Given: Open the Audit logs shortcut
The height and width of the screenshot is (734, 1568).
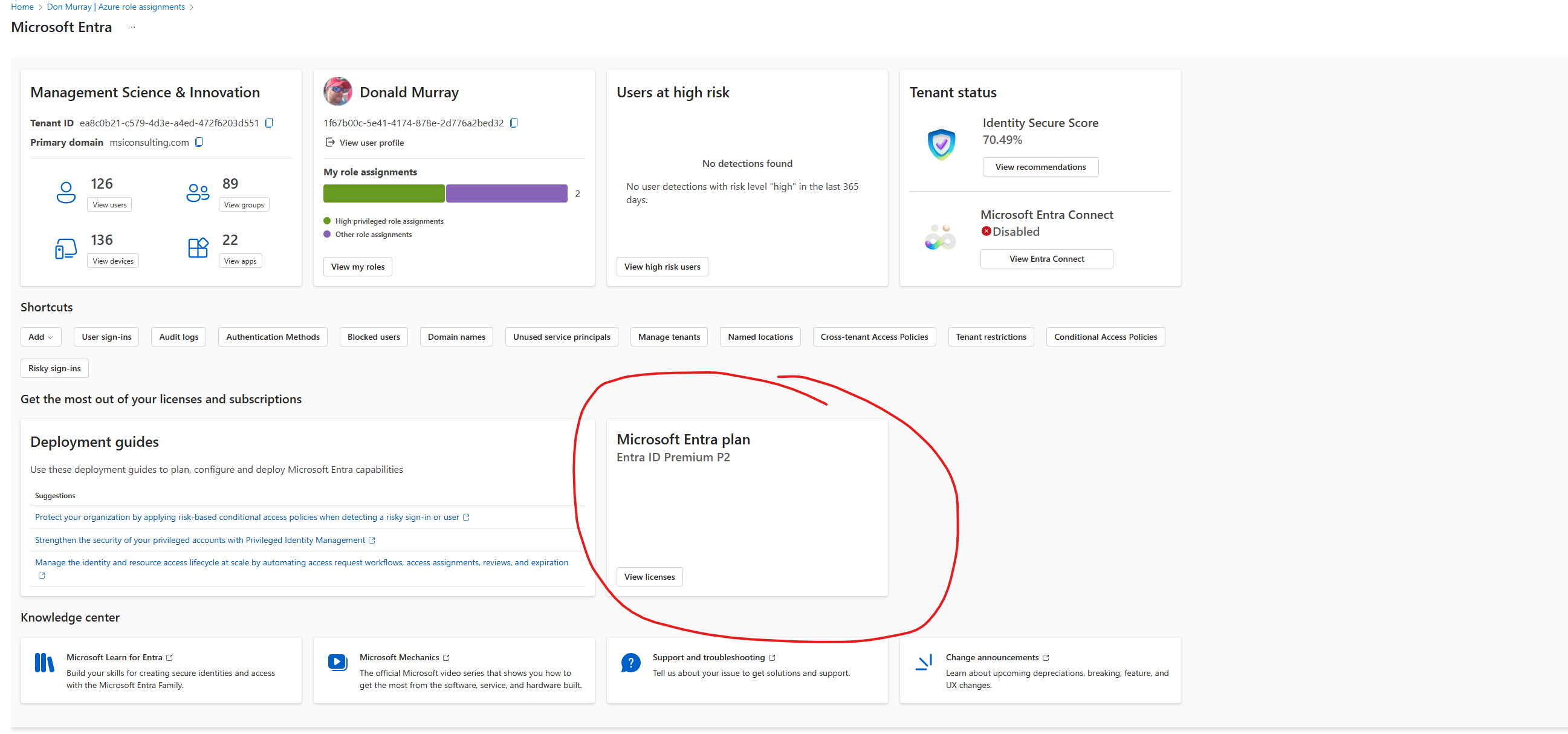Looking at the screenshot, I should [179, 337].
